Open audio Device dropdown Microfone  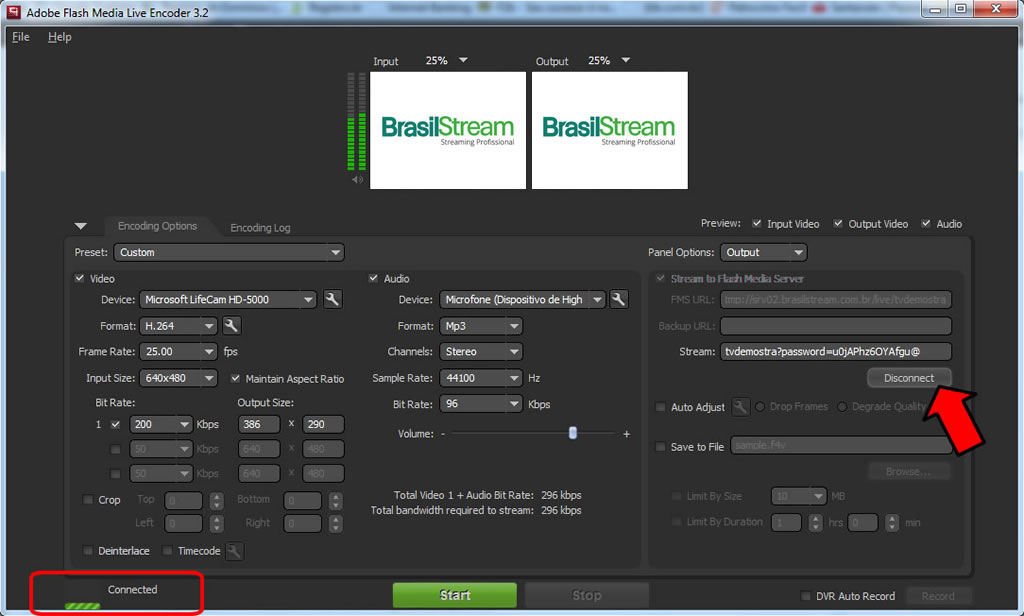pyautogui.click(x=522, y=299)
